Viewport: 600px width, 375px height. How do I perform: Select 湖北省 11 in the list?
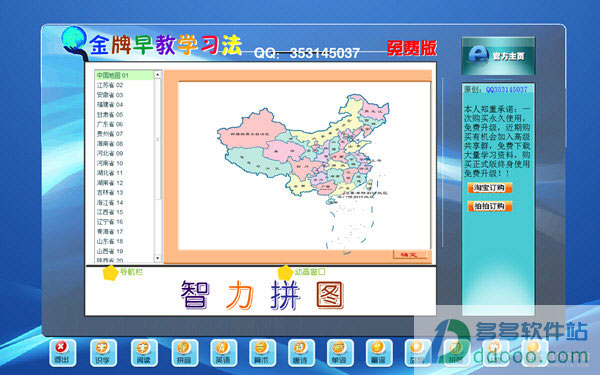[x=124, y=173]
